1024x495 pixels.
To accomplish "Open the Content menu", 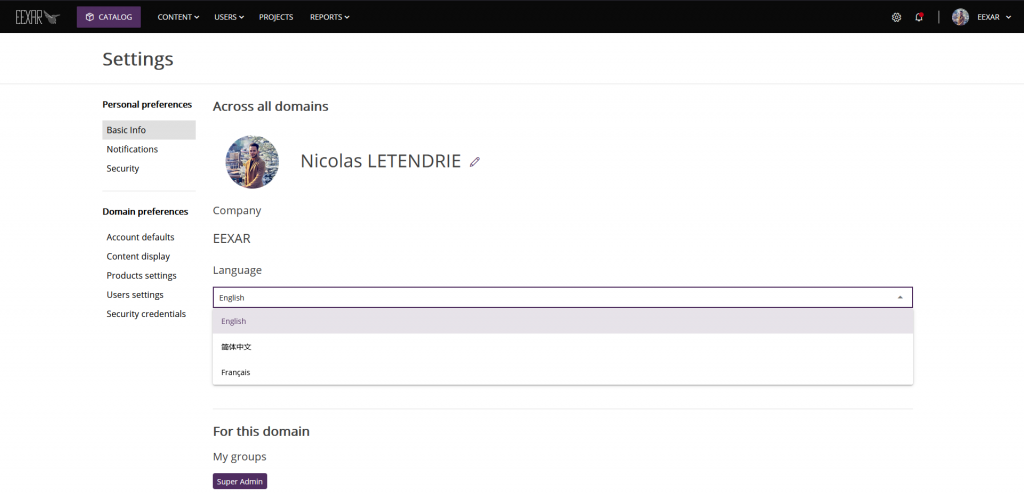I will [178, 17].
